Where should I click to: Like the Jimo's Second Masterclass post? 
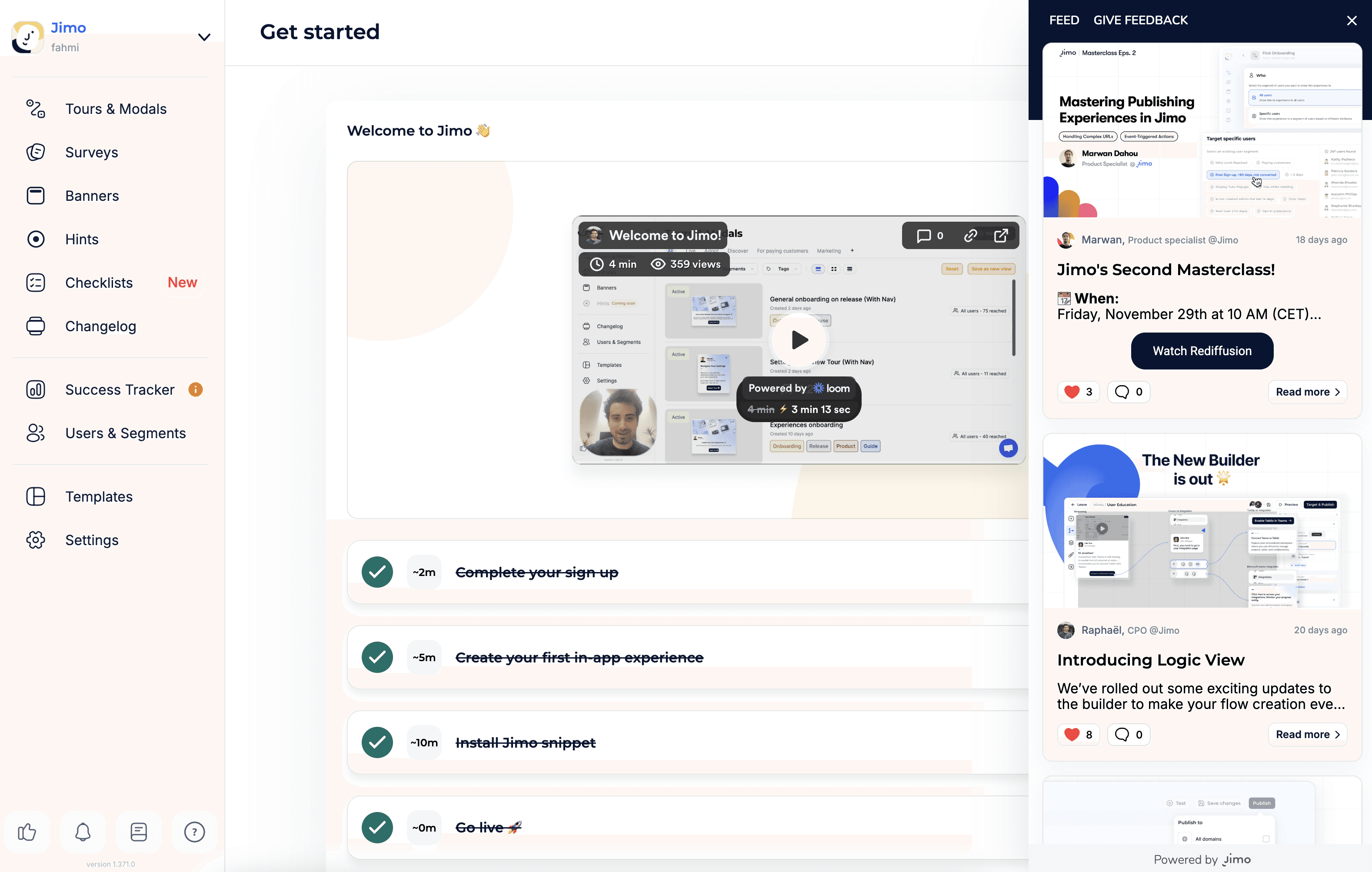click(x=1078, y=392)
